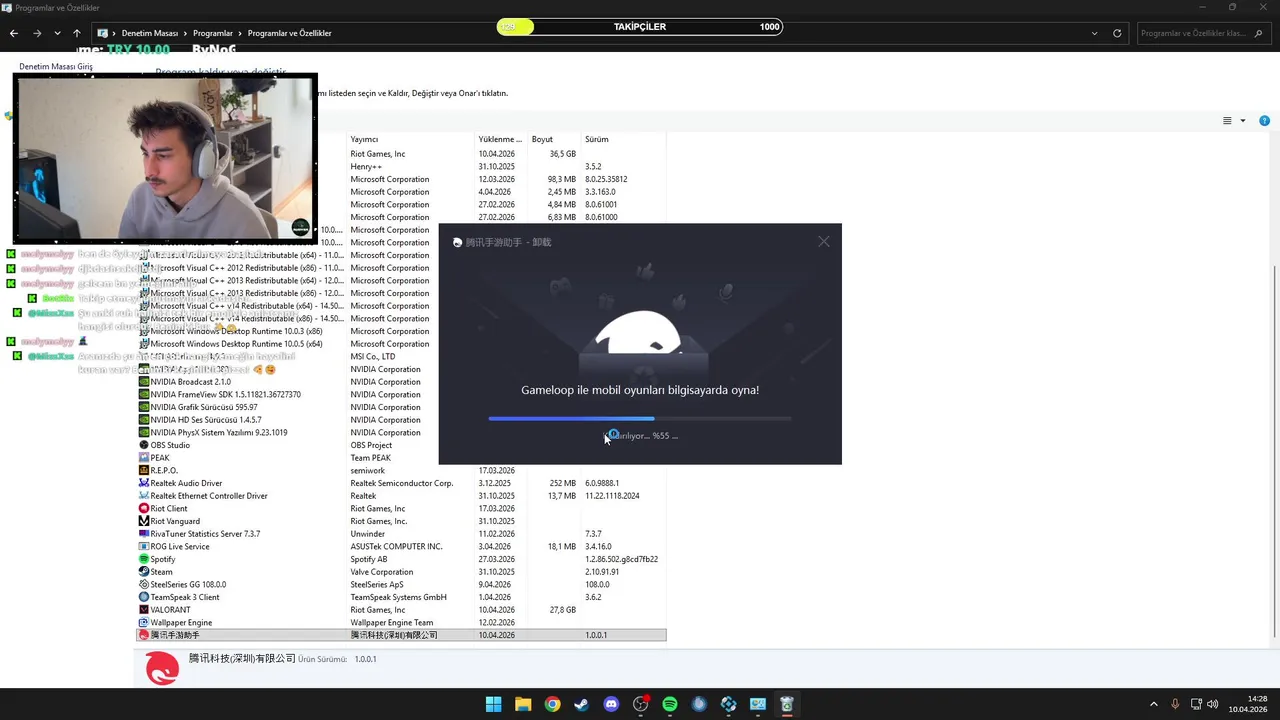Click the Realtek Audio Driver icon
The width and height of the screenshot is (1280, 720).
144,483
